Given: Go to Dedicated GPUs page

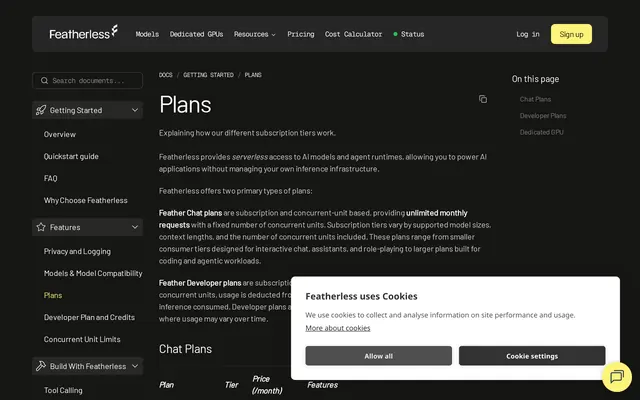Looking at the screenshot, I should [196, 34].
